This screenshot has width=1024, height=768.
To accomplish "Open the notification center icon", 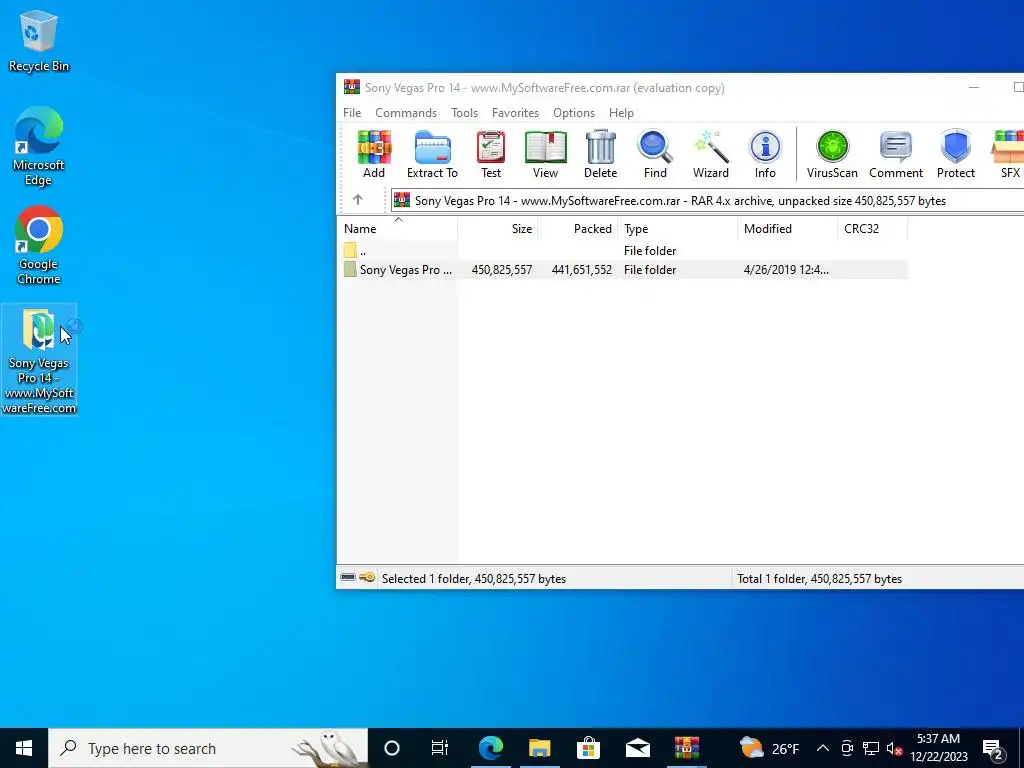I will coord(993,748).
